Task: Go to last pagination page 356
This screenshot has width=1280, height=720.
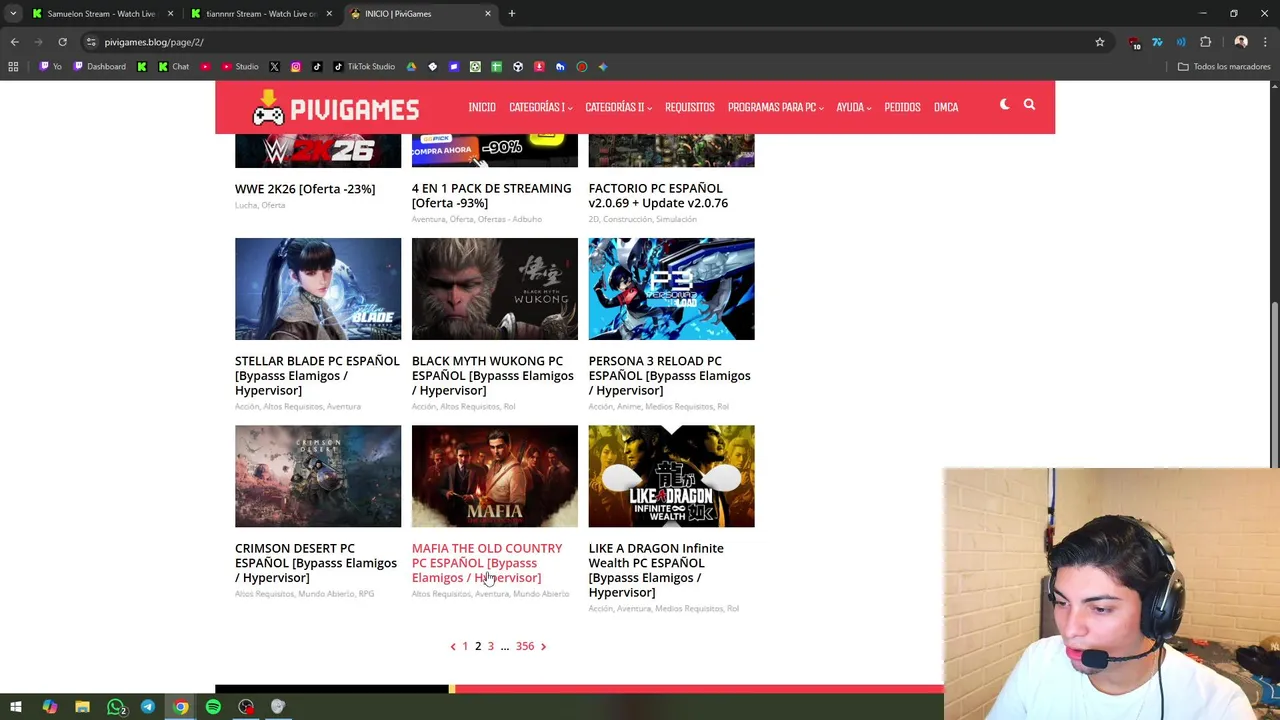Action: pos(525,646)
